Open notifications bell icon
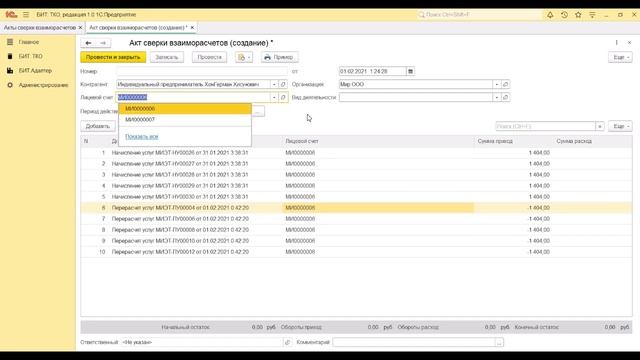The height and width of the screenshot is (360, 640). (550, 15)
